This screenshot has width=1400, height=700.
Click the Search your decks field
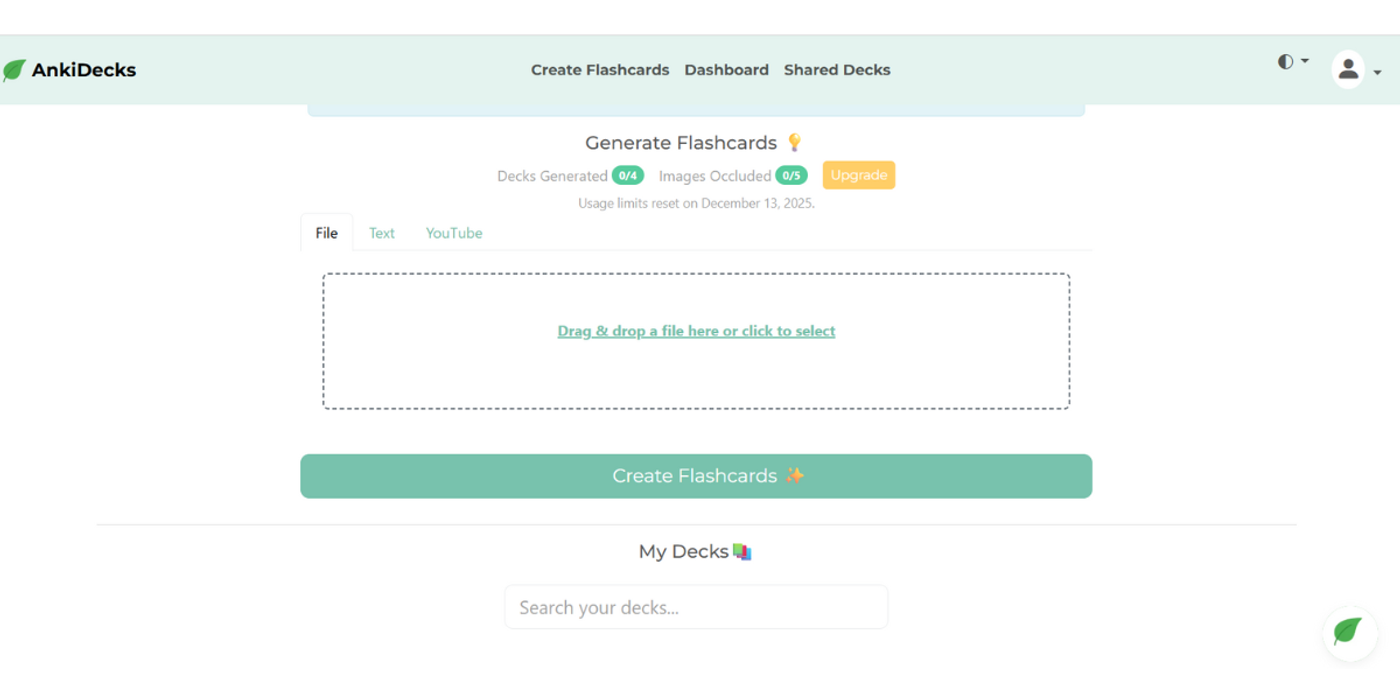click(696, 606)
